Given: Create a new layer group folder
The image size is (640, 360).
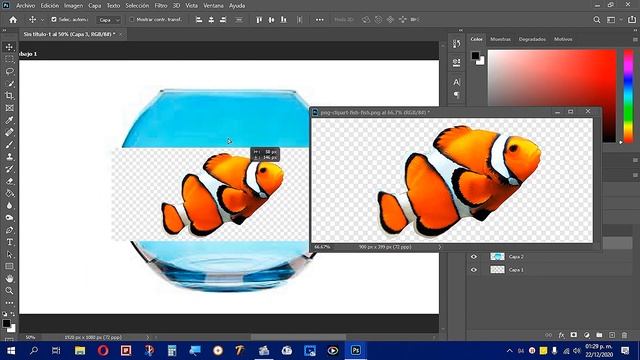Looking at the screenshot, I should click(x=599, y=335).
